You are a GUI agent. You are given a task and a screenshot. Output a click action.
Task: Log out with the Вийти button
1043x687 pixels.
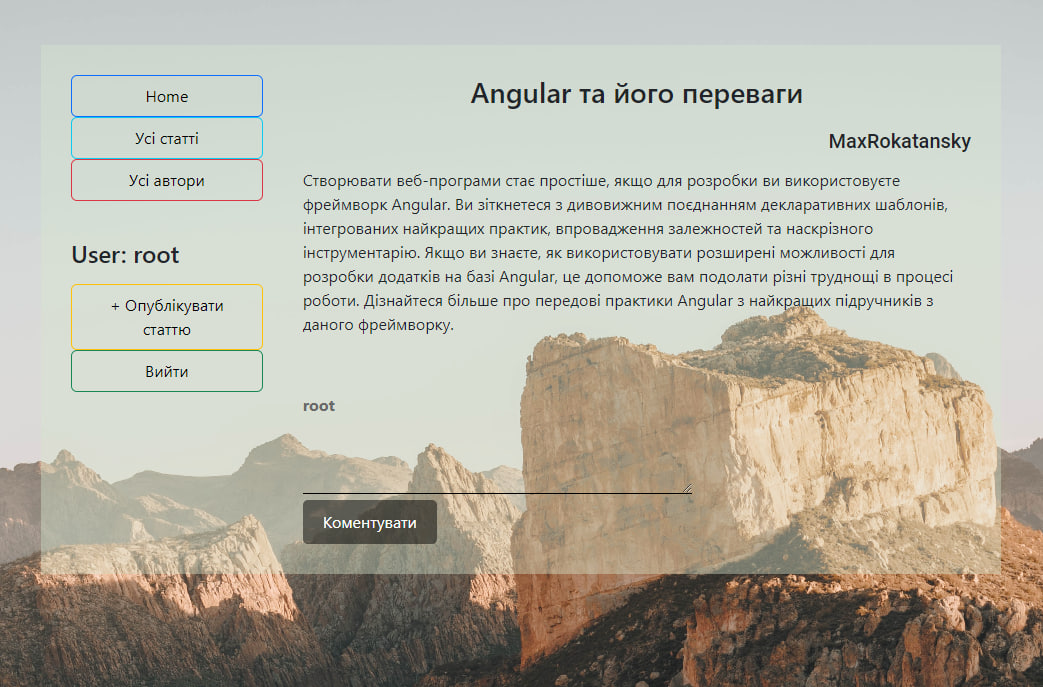point(167,371)
